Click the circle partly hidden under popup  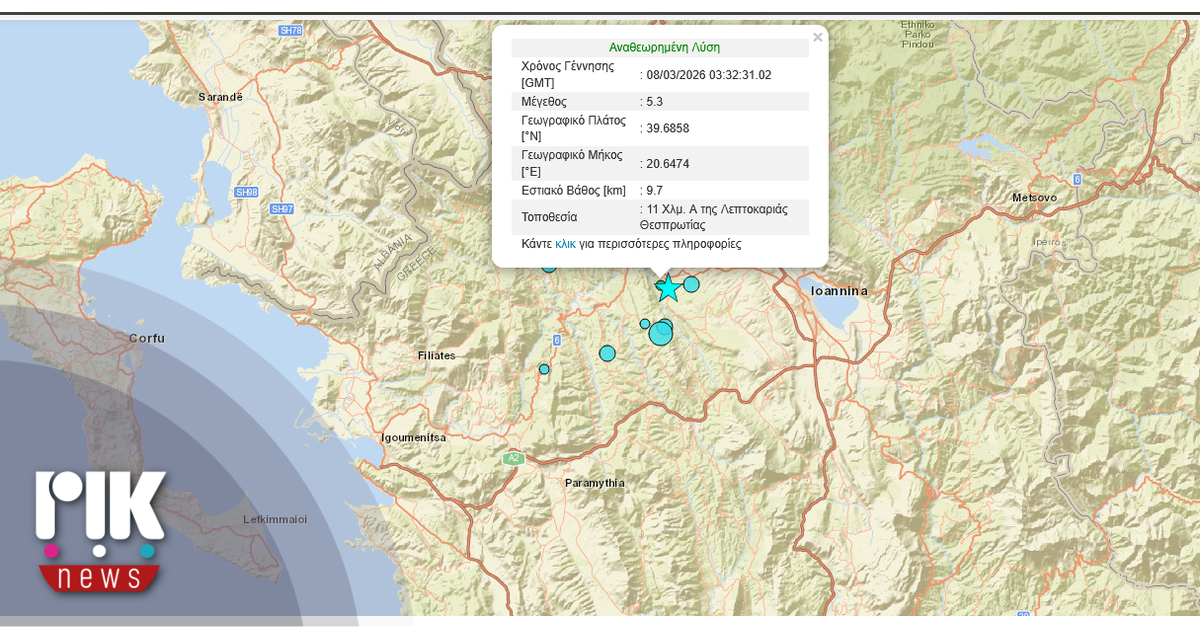click(x=549, y=267)
